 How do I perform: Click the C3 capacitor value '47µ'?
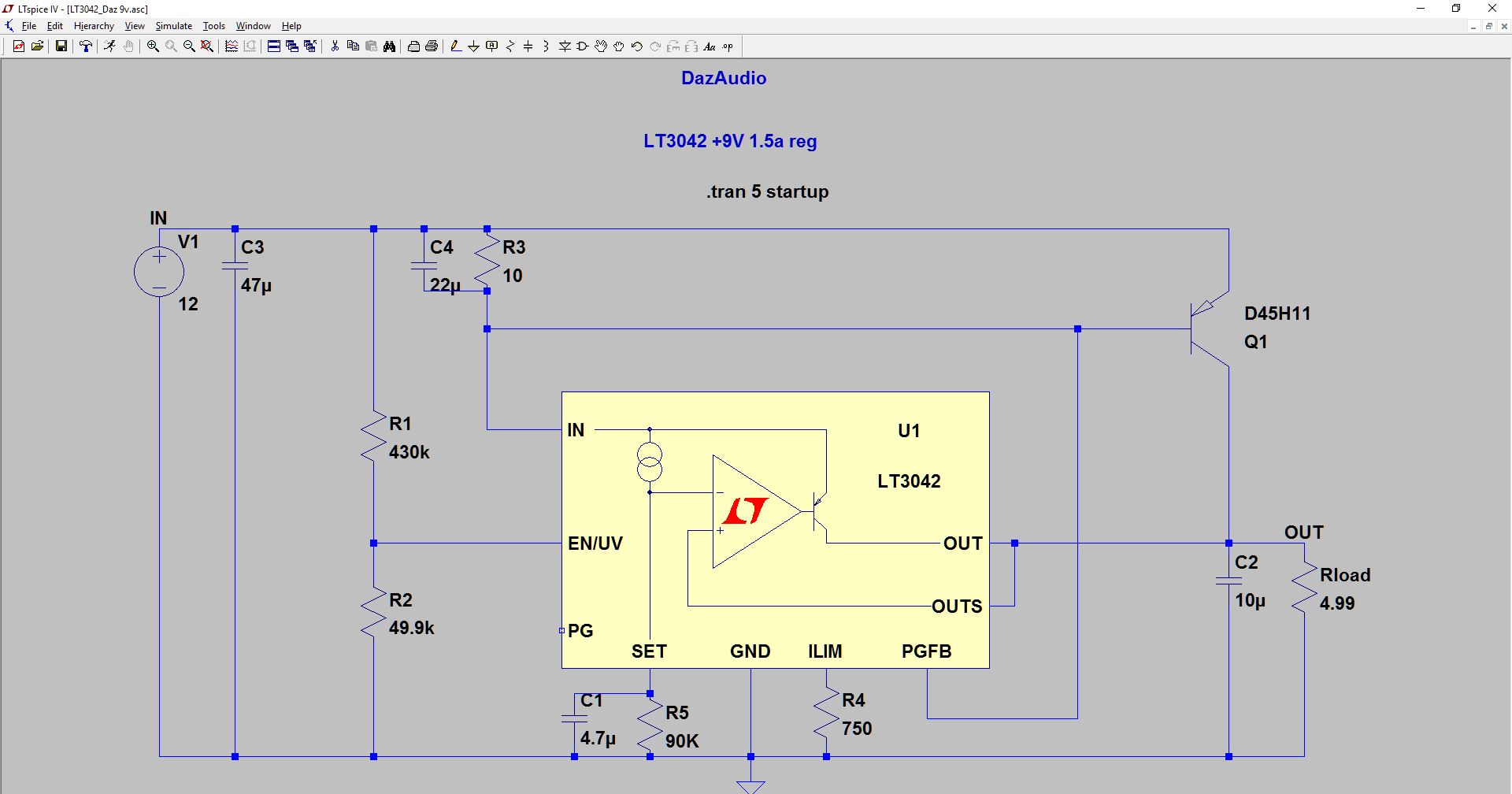tap(256, 285)
